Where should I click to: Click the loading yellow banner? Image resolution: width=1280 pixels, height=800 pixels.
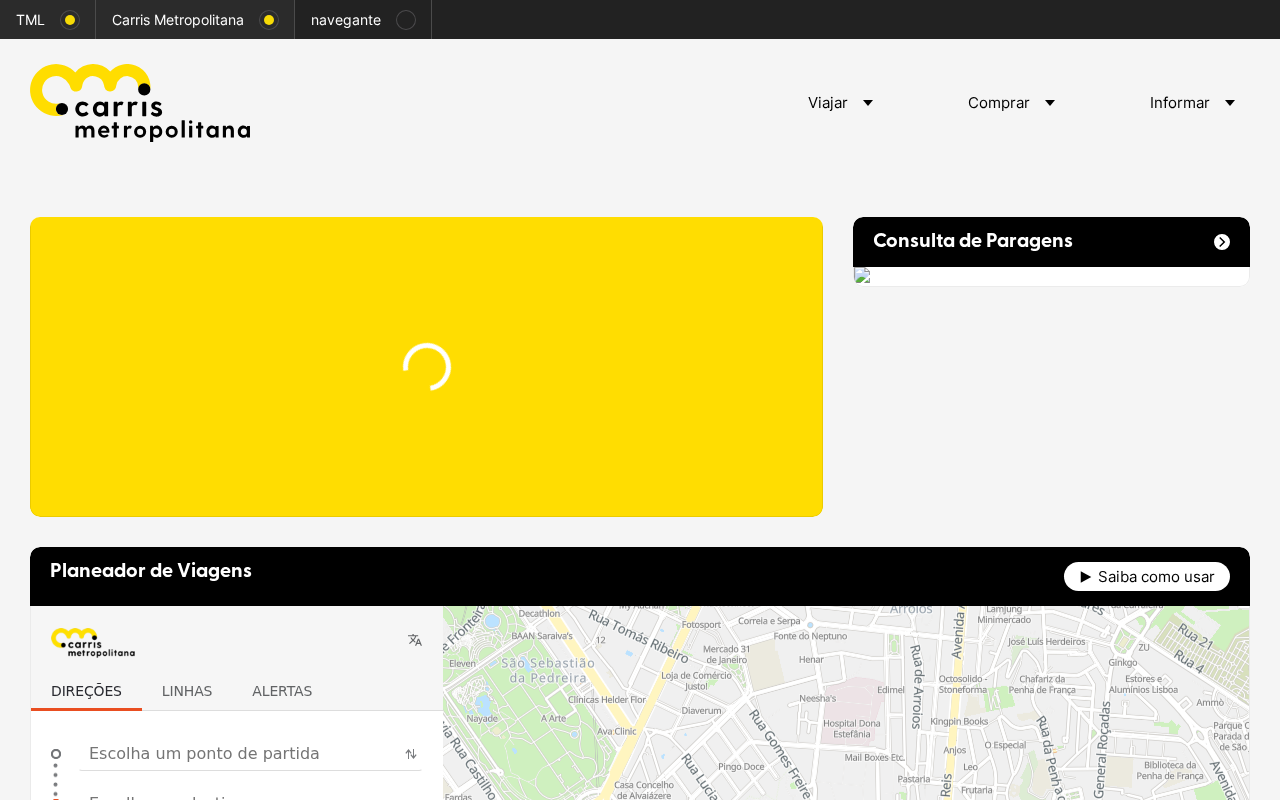(426, 367)
